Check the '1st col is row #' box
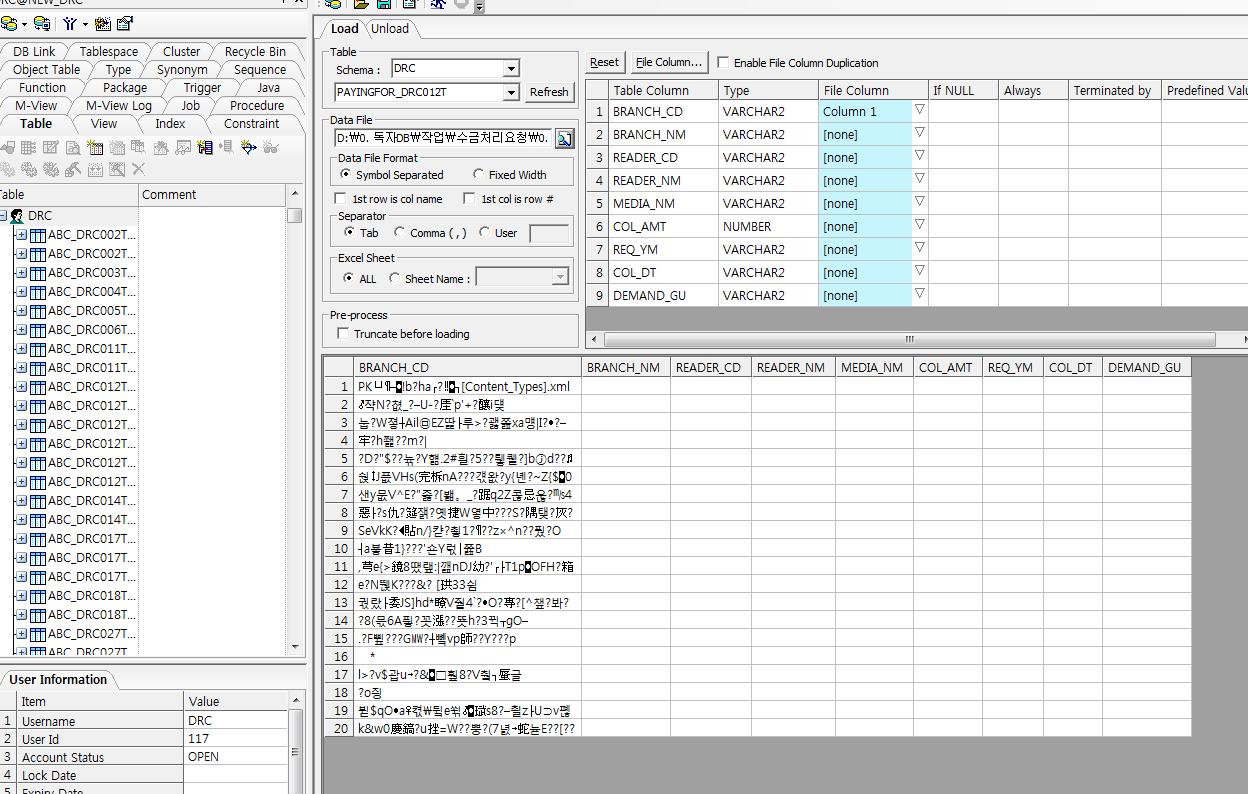The height and width of the screenshot is (794, 1248). point(469,199)
